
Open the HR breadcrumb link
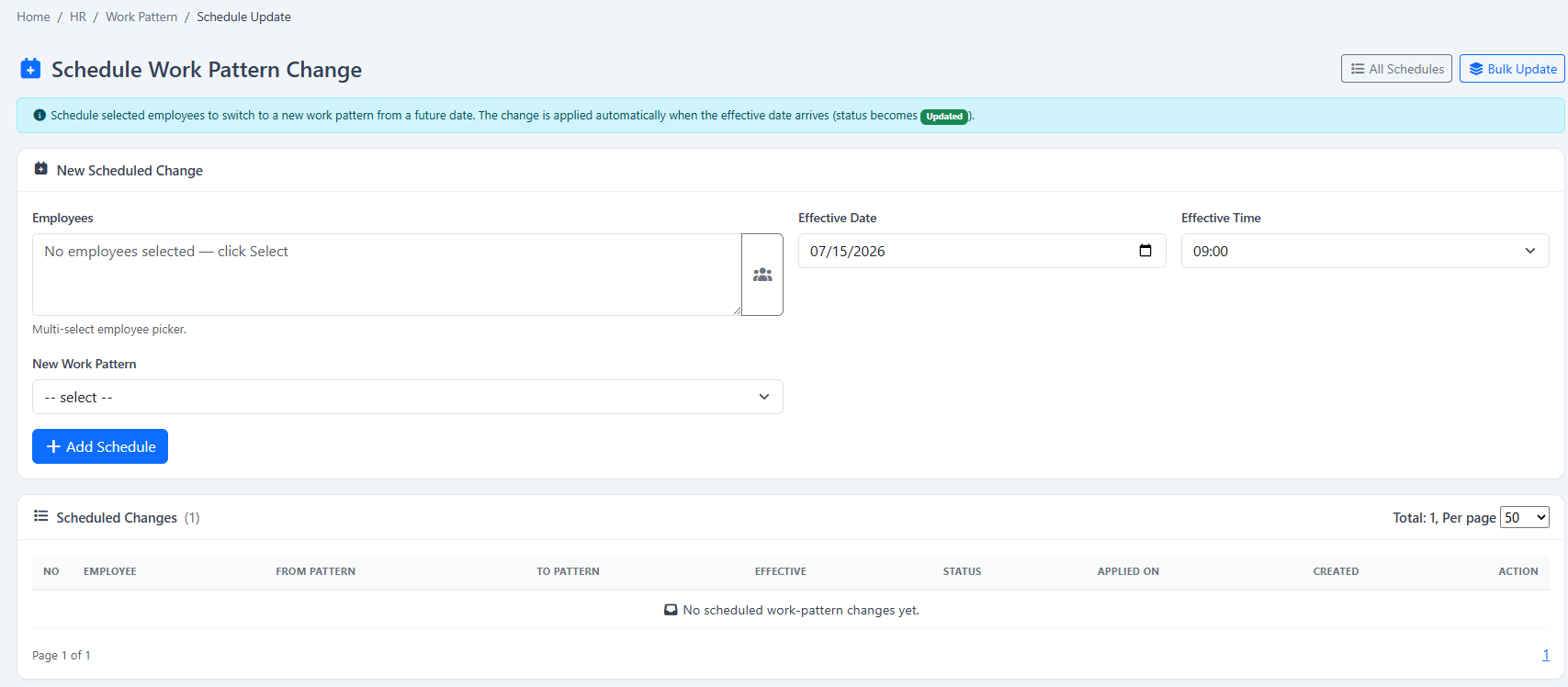click(x=78, y=17)
